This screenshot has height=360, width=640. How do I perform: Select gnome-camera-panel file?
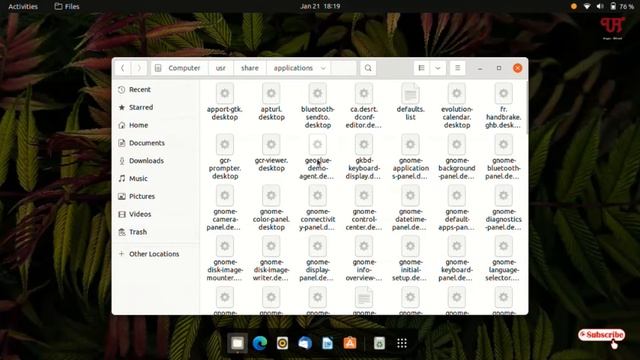[x=224, y=208]
